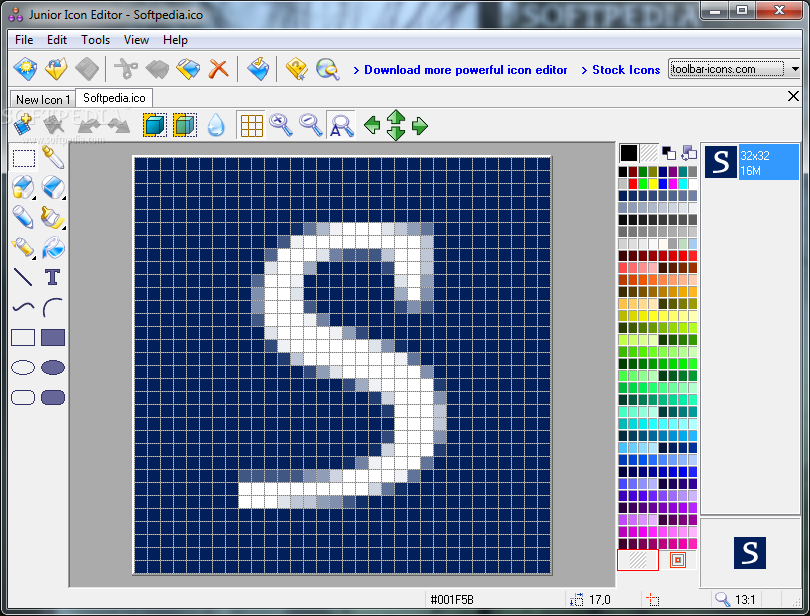Open the 32x32 16M format selector
This screenshot has height=616, width=810.
tap(757, 160)
